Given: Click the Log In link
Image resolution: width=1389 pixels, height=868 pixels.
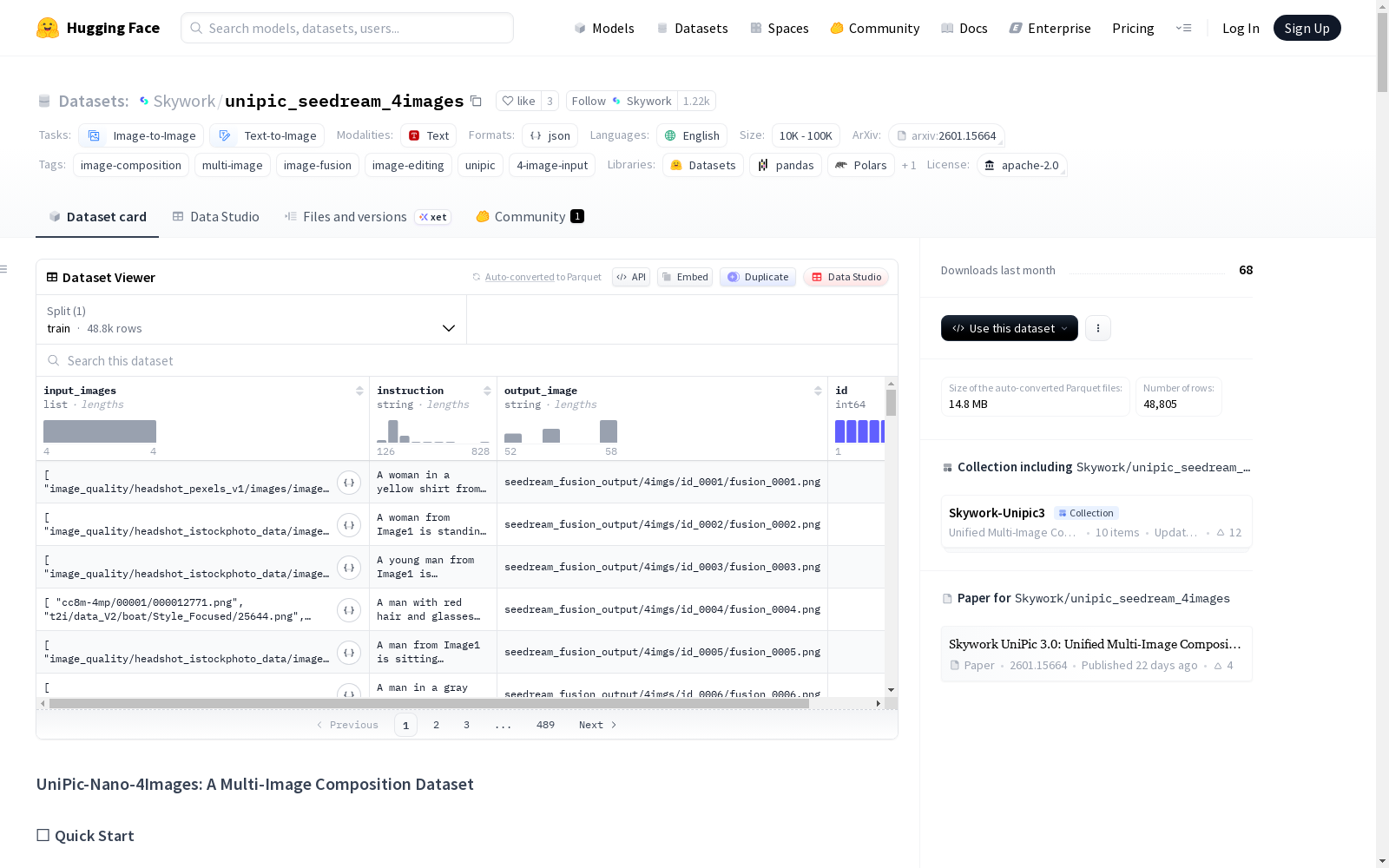Looking at the screenshot, I should pyautogui.click(x=1241, y=28).
